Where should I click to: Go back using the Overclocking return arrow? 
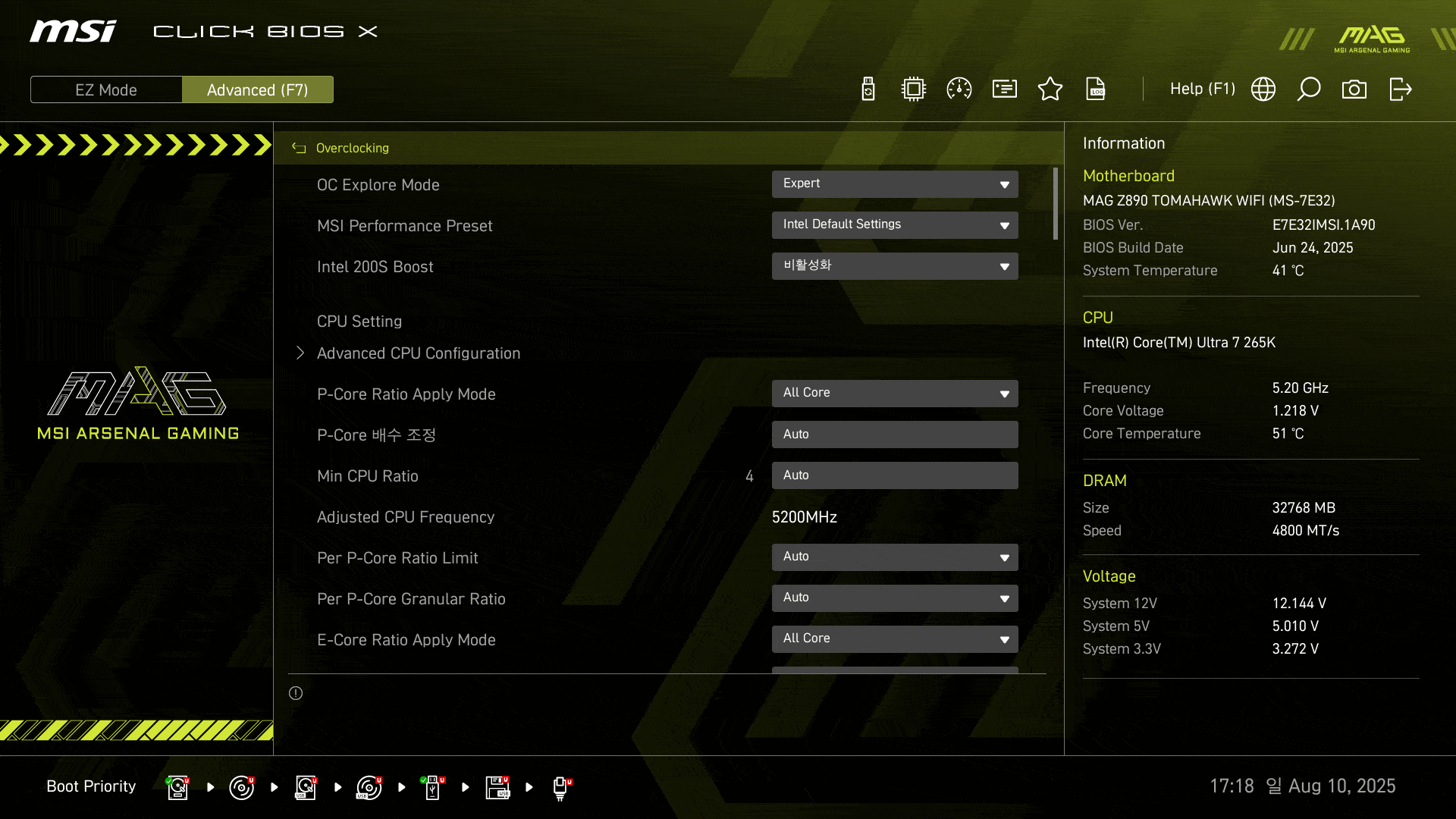coord(299,148)
